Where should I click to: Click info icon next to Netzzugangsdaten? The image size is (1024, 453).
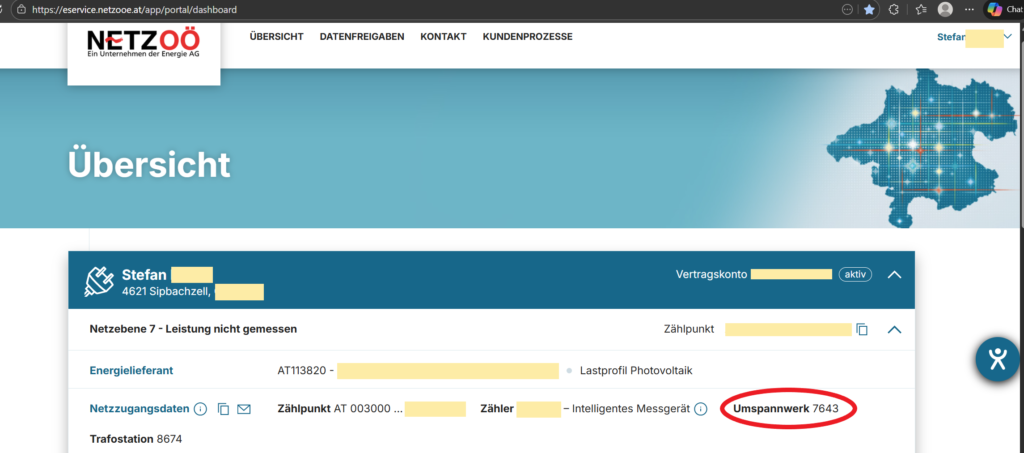coord(200,409)
